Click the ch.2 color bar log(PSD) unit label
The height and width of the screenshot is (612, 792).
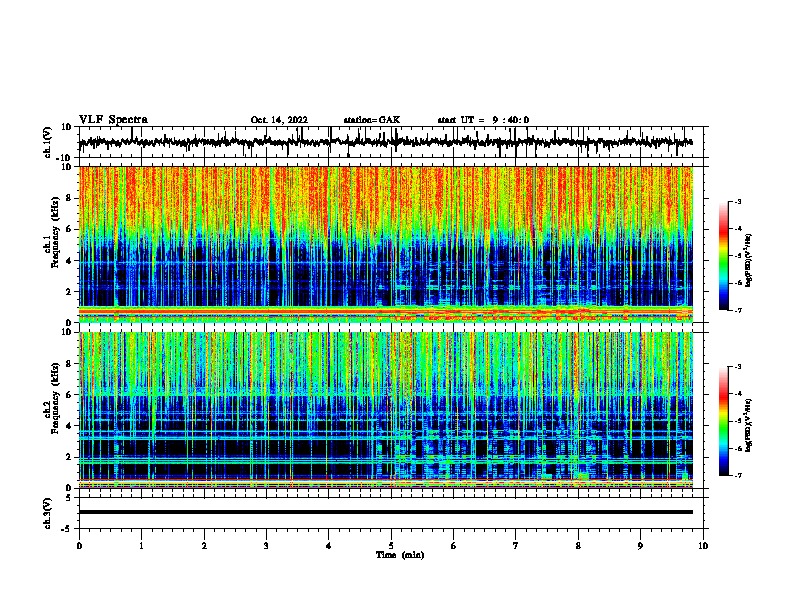(748, 425)
